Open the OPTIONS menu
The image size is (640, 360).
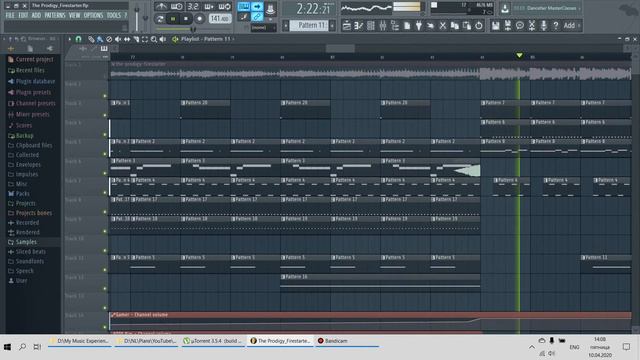tap(93, 16)
